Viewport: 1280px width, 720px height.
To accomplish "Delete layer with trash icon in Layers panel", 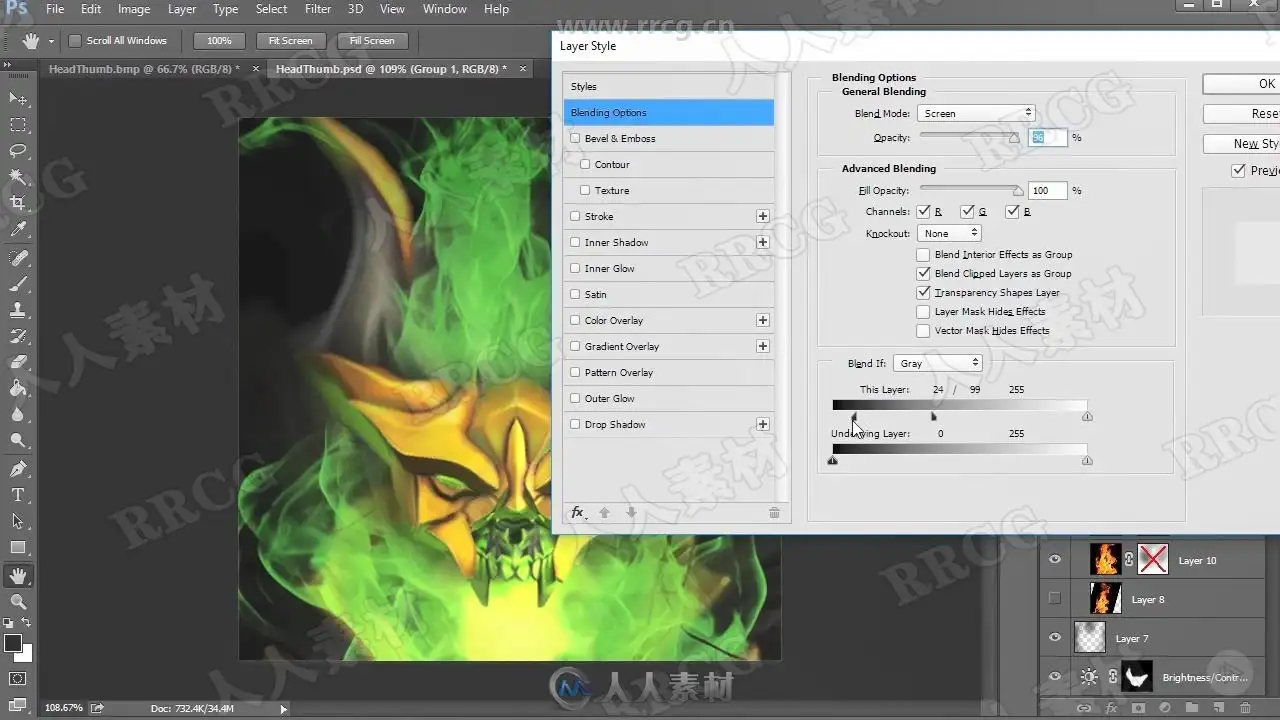I will point(1246,708).
